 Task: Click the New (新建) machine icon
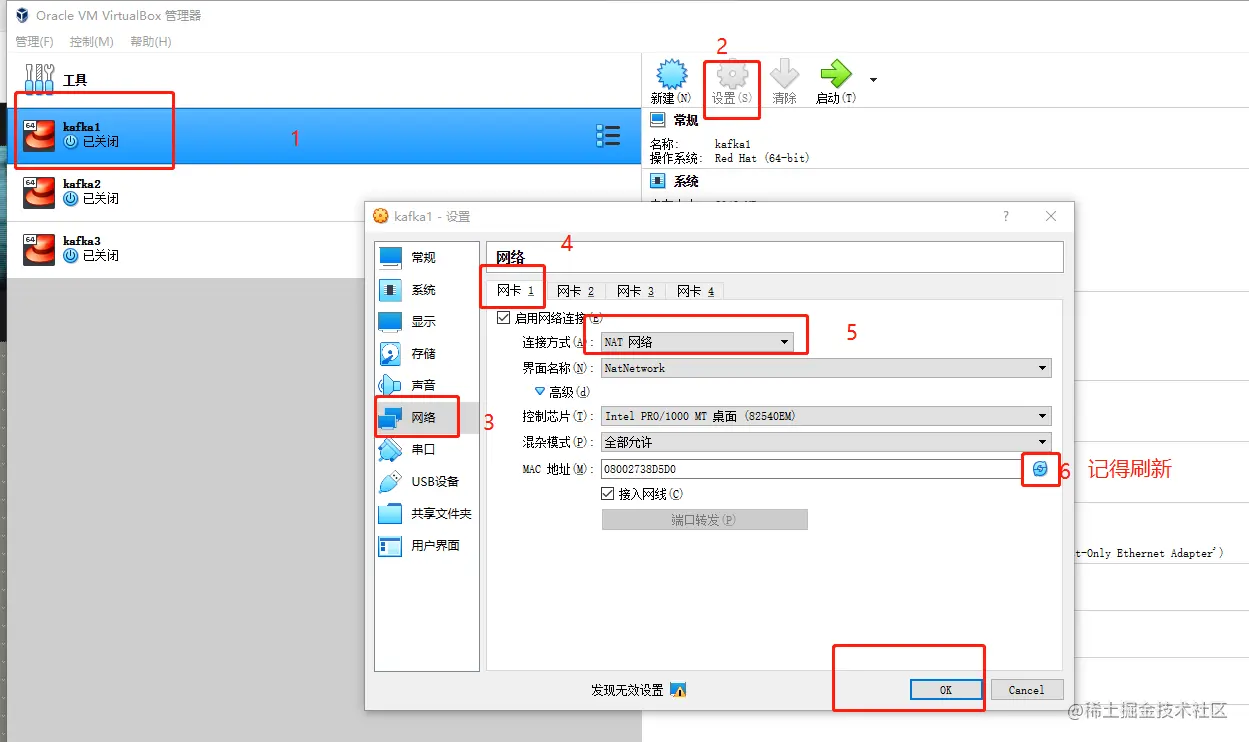672,75
